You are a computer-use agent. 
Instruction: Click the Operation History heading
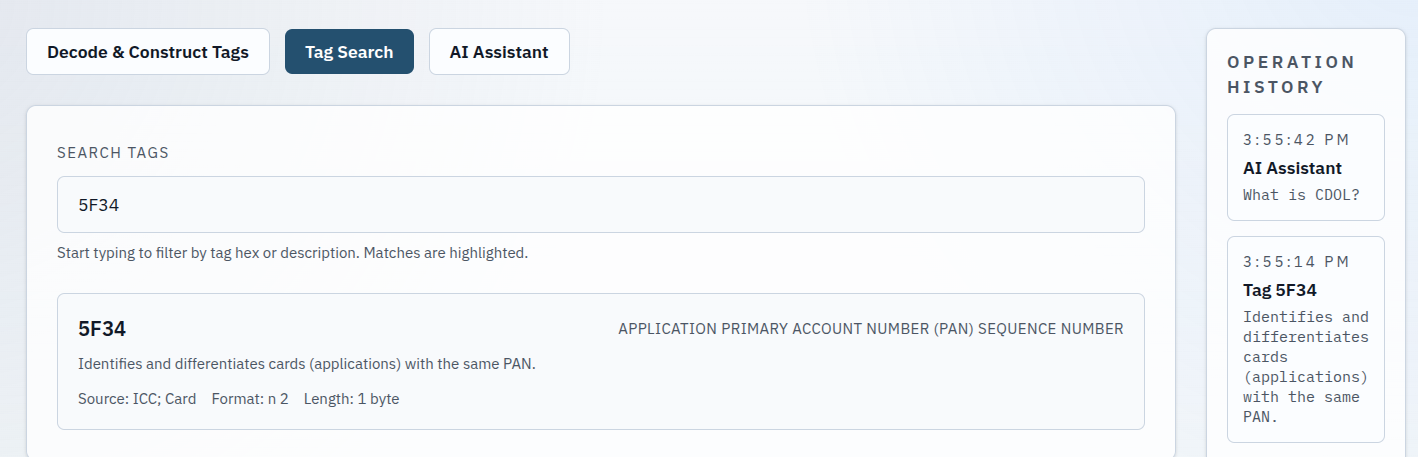tap(1291, 75)
